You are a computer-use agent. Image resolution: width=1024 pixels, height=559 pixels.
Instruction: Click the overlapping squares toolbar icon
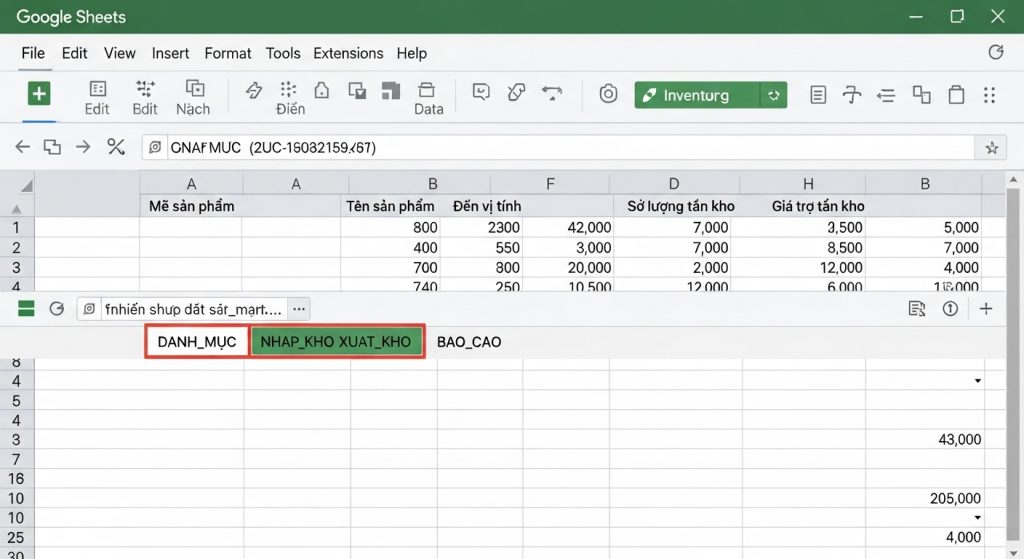[921, 95]
